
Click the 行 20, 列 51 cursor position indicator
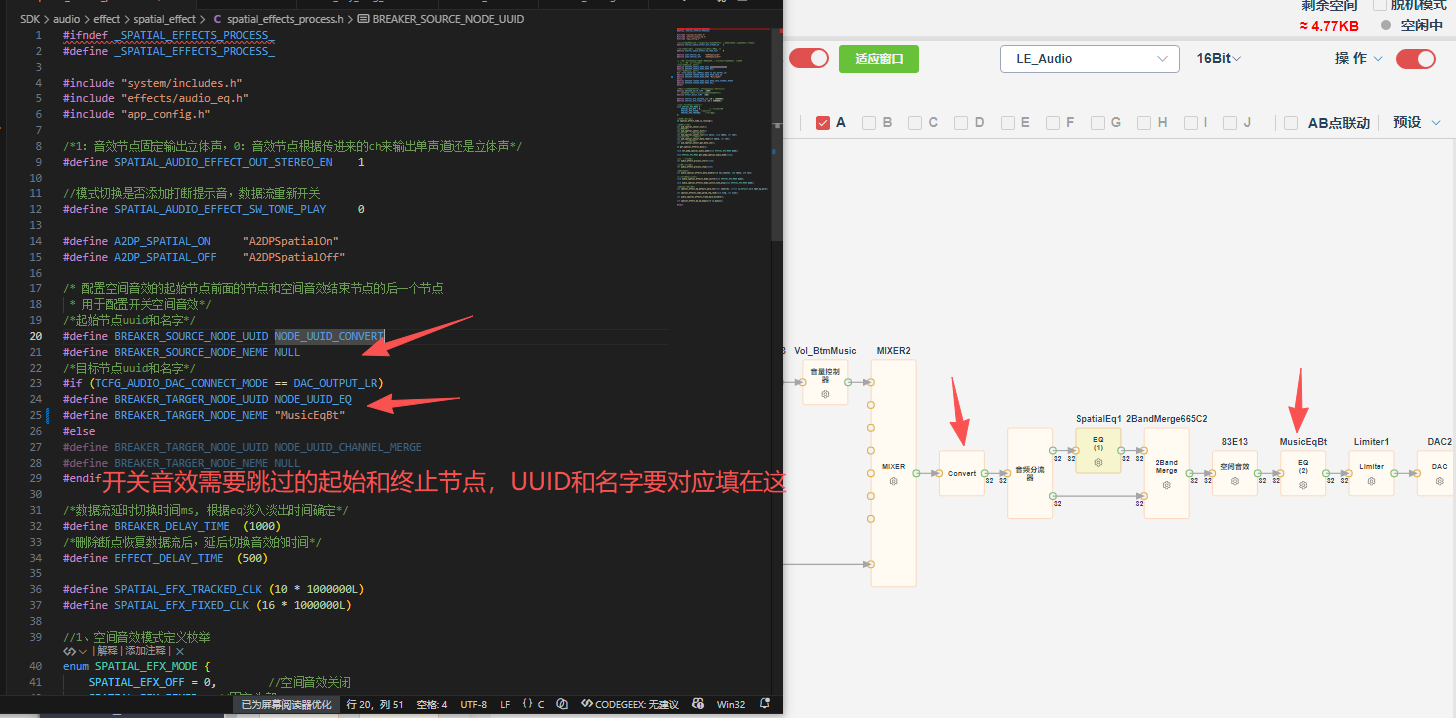(375, 704)
